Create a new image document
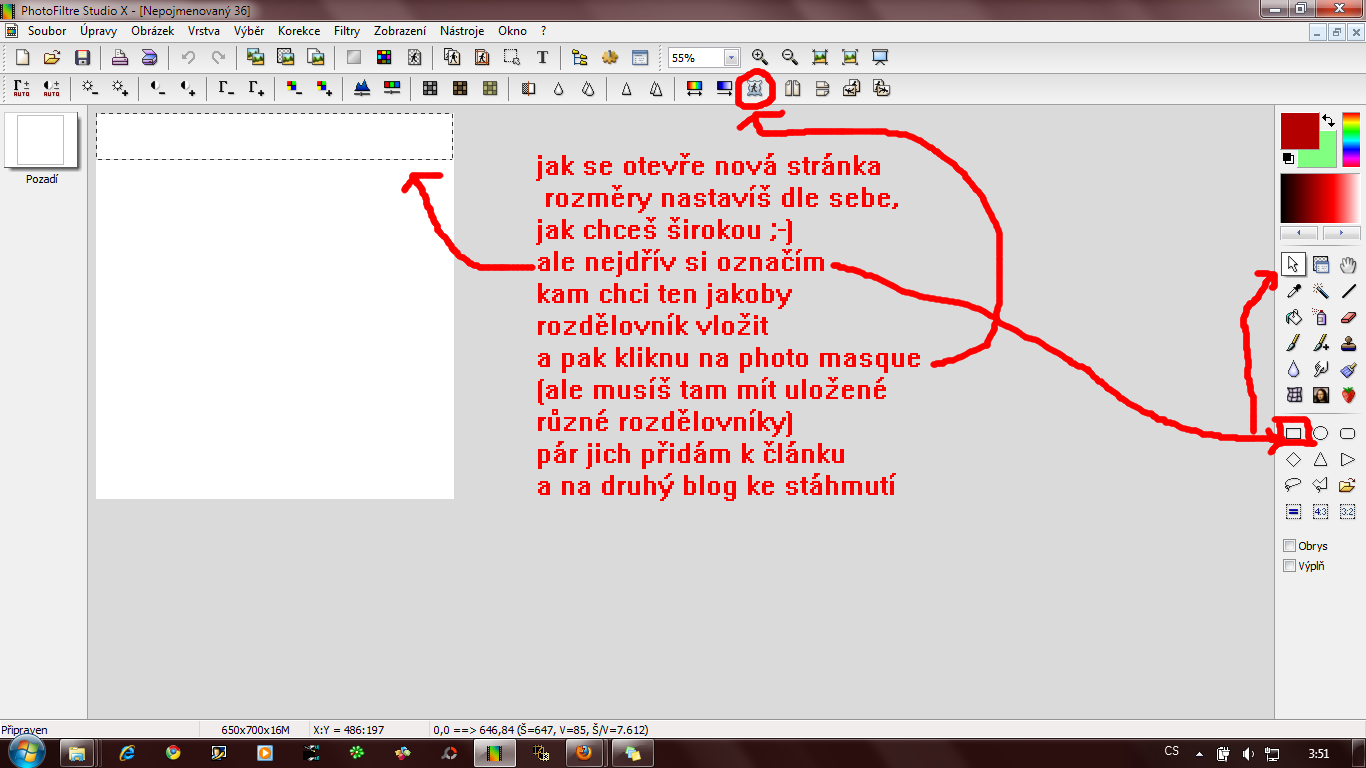The width and height of the screenshot is (1366, 768). tap(22, 58)
